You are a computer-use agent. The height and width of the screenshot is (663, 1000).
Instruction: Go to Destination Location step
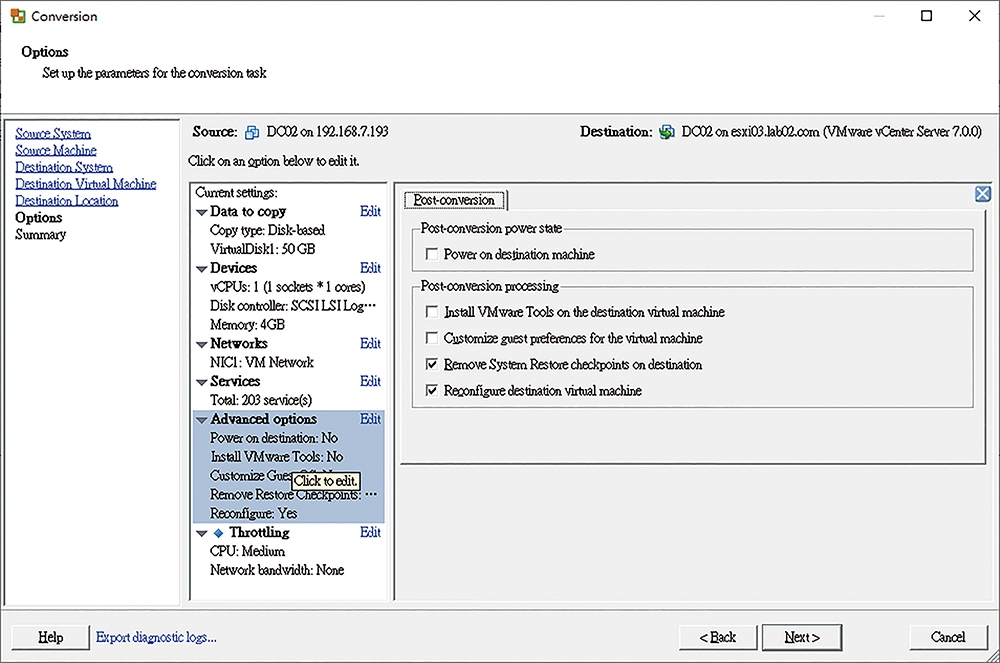66,201
